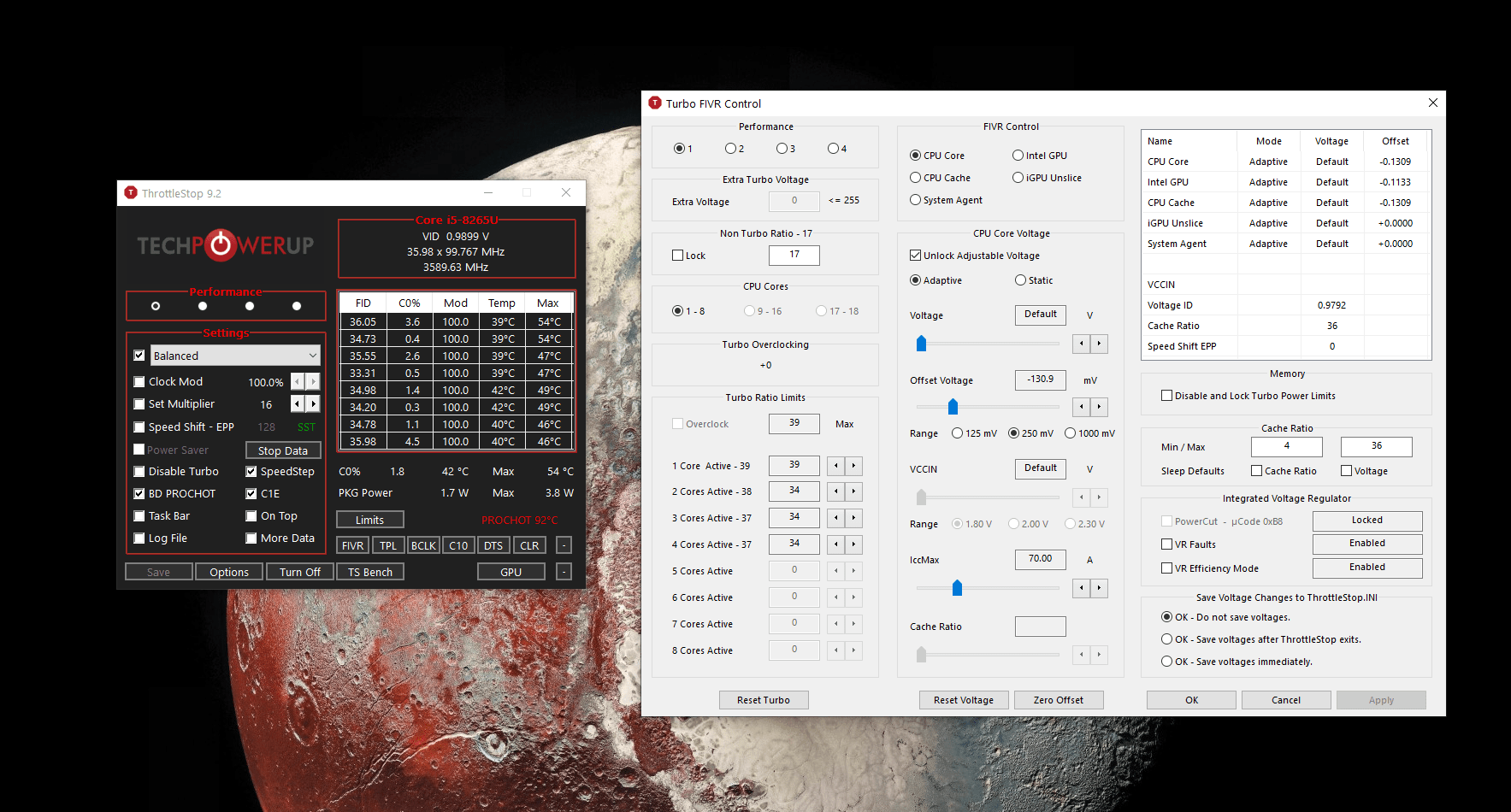Click the Offset Voltage slider handle
Image resolution: width=1511 pixels, height=812 pixels.
point(953,407)
